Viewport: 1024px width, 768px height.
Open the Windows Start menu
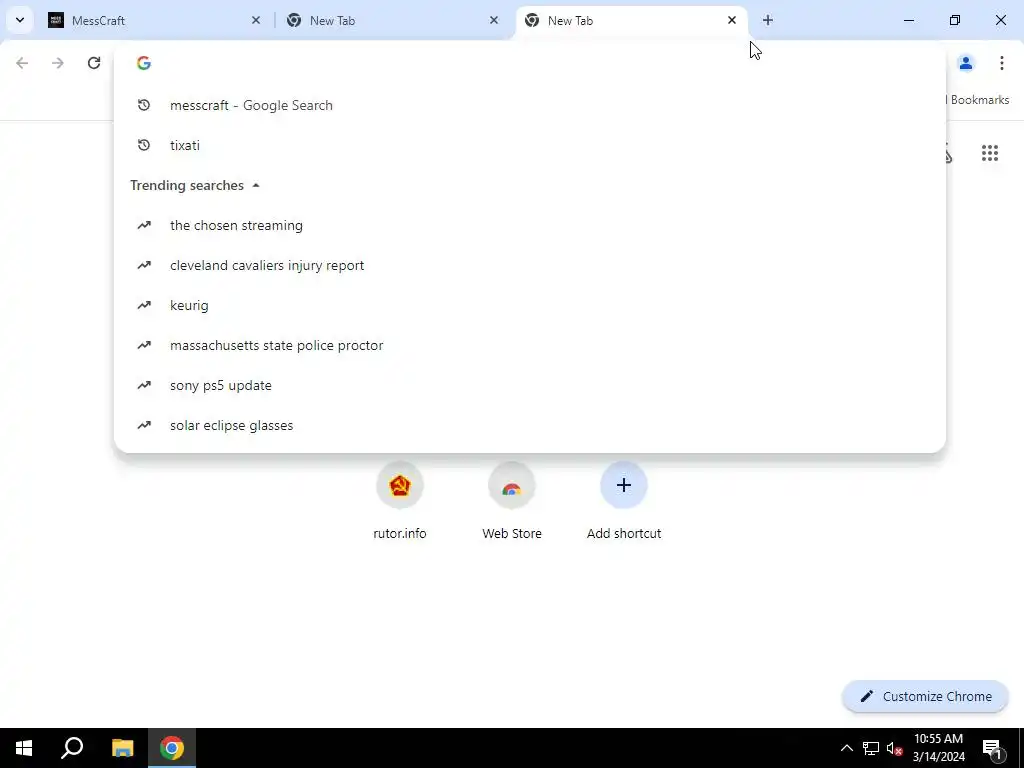tap(24, 748)
